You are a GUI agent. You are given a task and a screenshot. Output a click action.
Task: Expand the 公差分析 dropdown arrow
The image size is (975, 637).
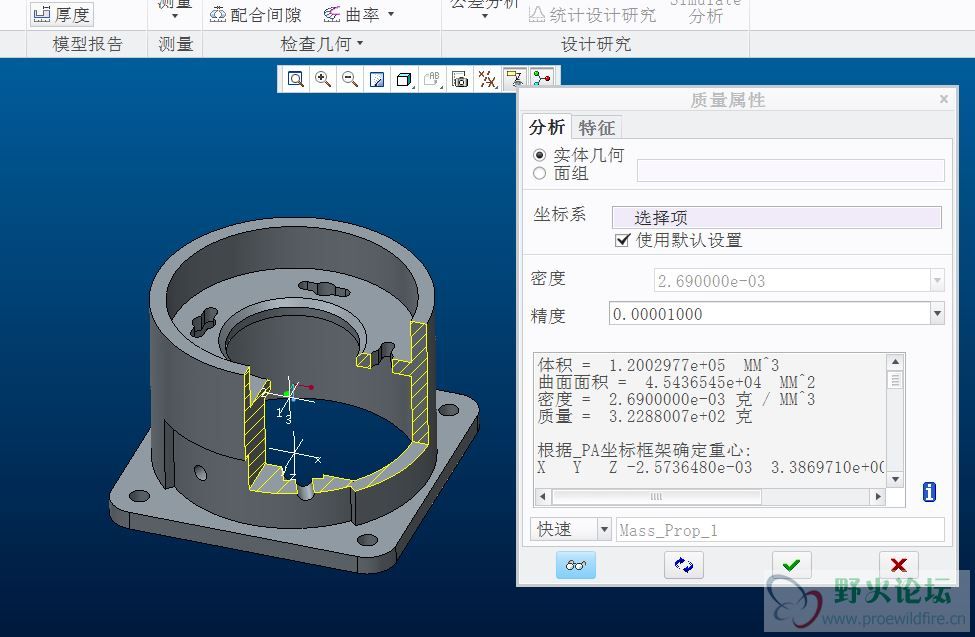[x=484, y=16]
